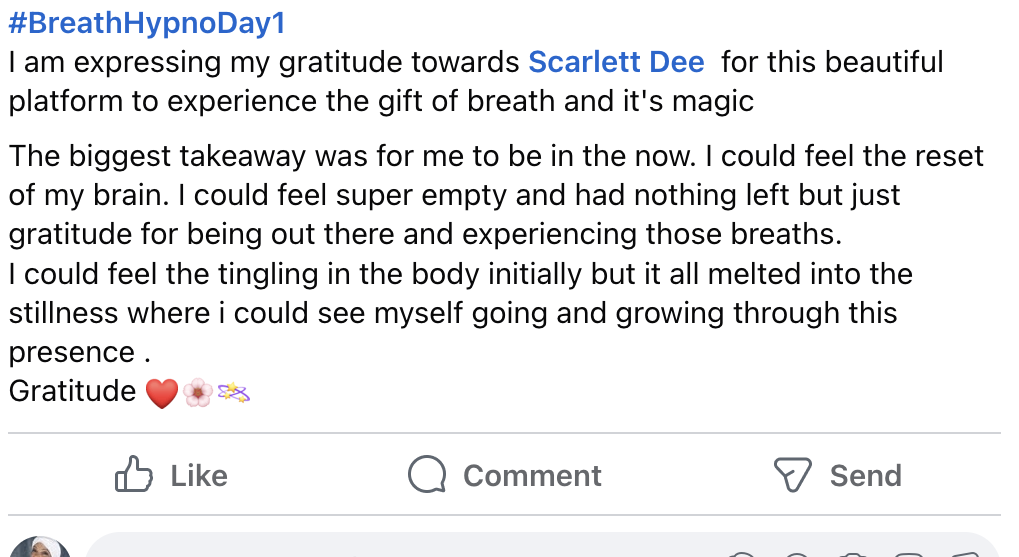Click the line mentioning tingling in the body
Image resolution: width=1019 pixels, height=557 pixels.
[461, 274]
